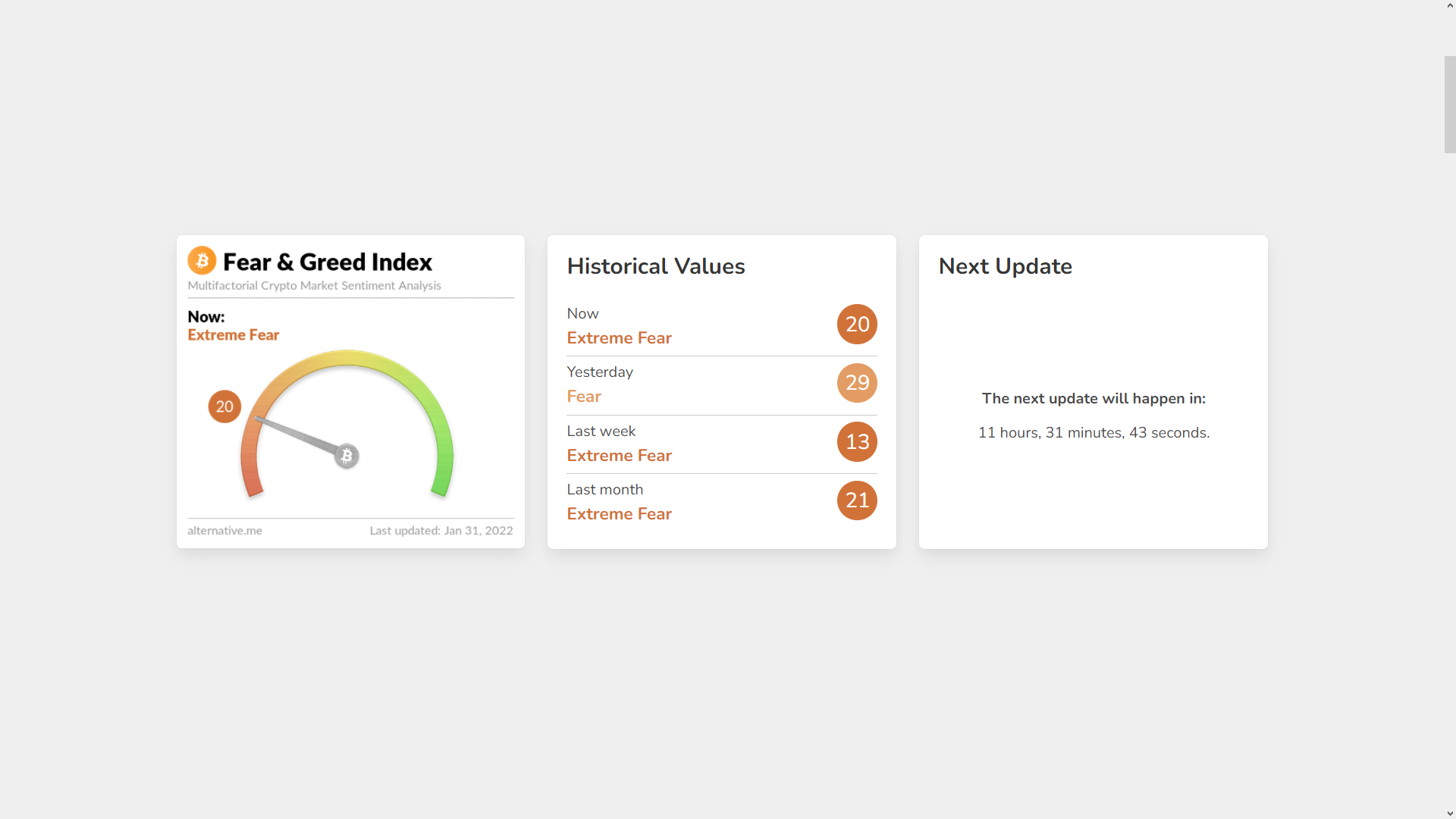Click the Next Update heading
The height and width of the screenshot is (819, 1456).
[x=1005, y=266]
